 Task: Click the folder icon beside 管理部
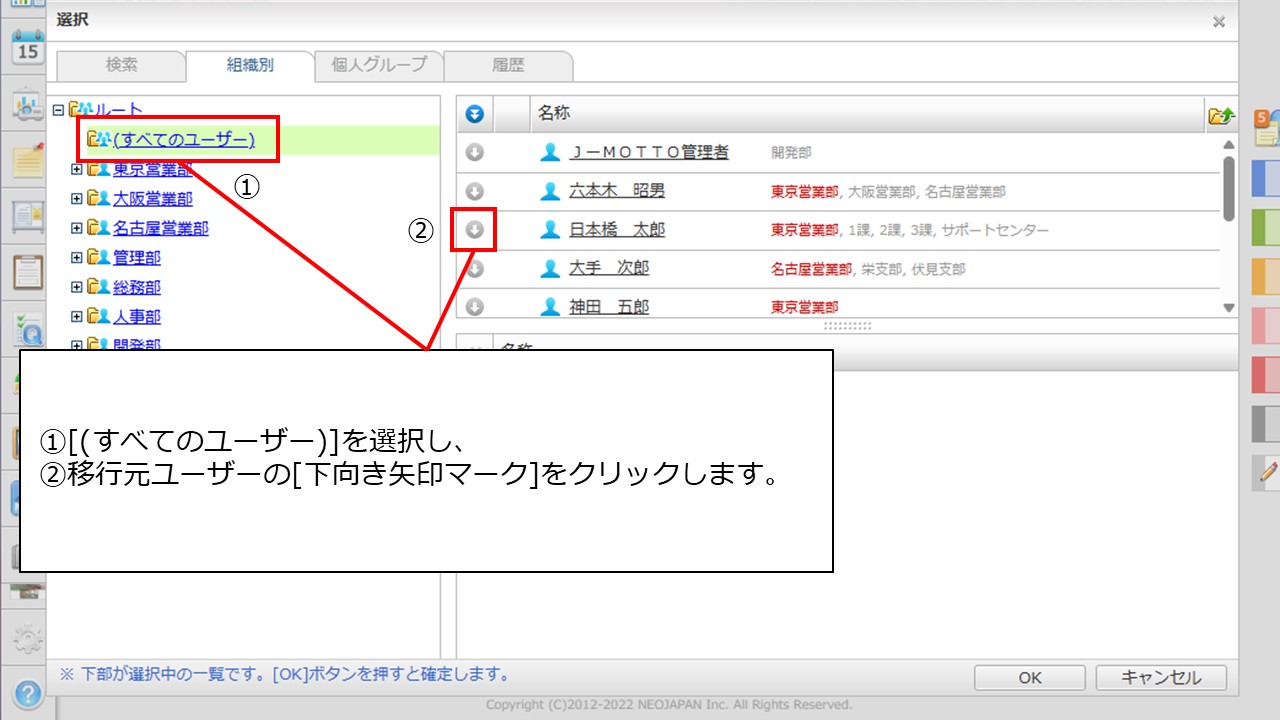pyautogui.click(x=98, y=258)
